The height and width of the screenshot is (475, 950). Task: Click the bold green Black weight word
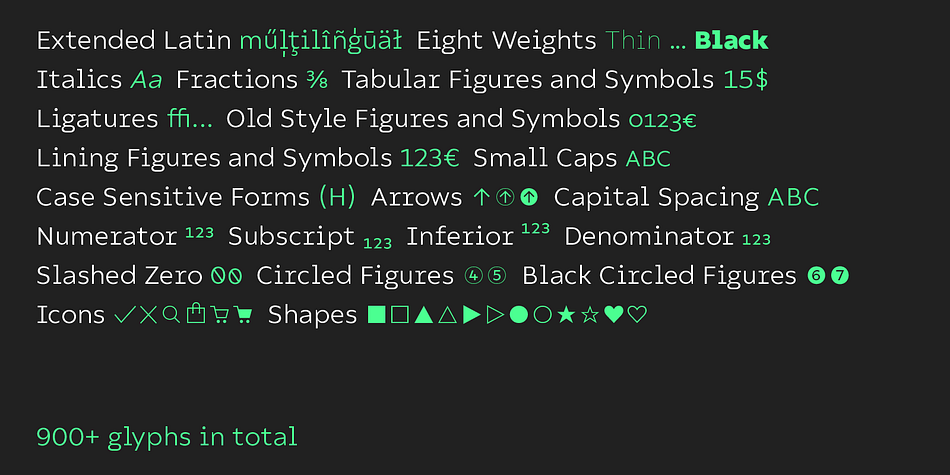[x=731, y=41]
